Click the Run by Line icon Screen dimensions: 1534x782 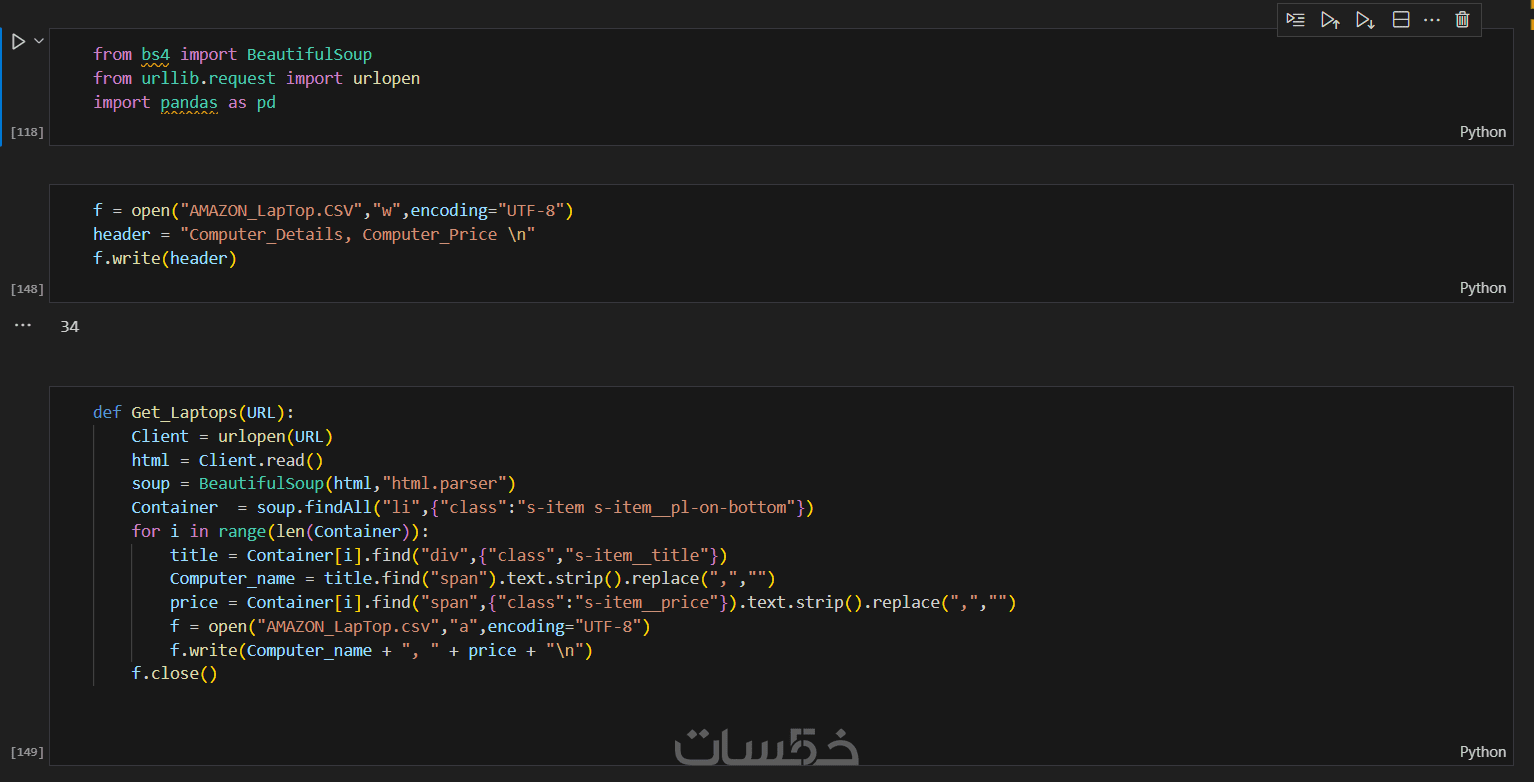(x=1295, y=20)
